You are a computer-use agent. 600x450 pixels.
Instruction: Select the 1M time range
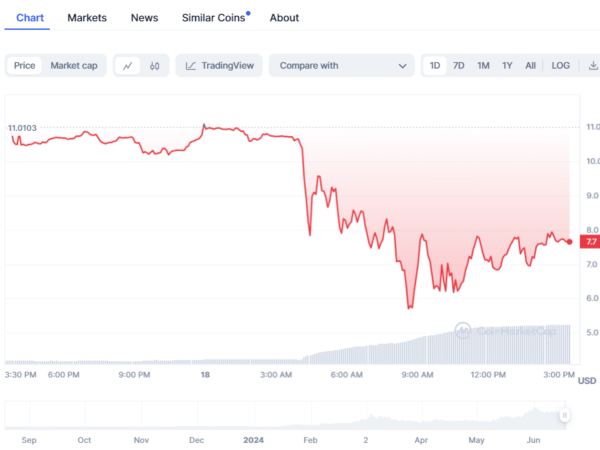[483, 66]
